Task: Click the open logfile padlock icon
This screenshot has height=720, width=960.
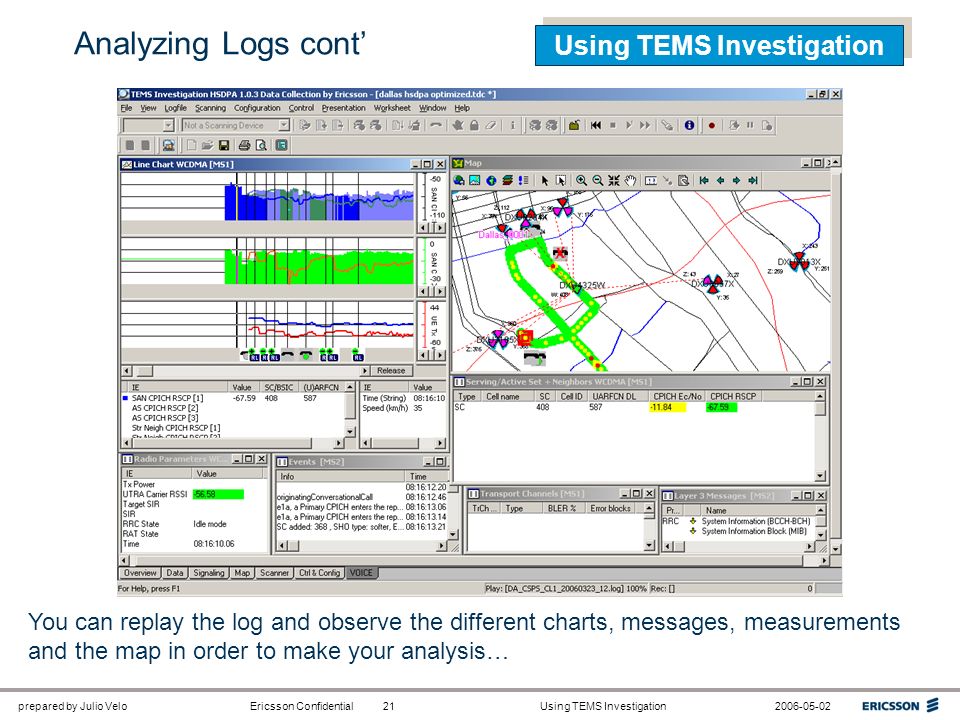Action: (574, 126)
